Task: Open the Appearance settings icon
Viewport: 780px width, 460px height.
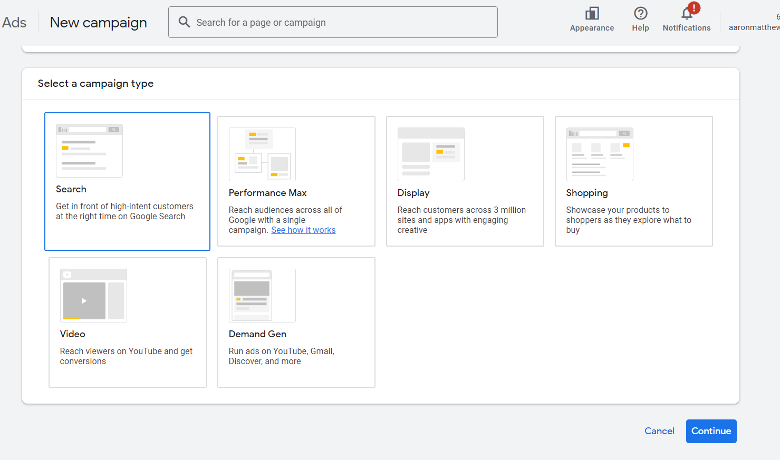Action: pos(591,13)
